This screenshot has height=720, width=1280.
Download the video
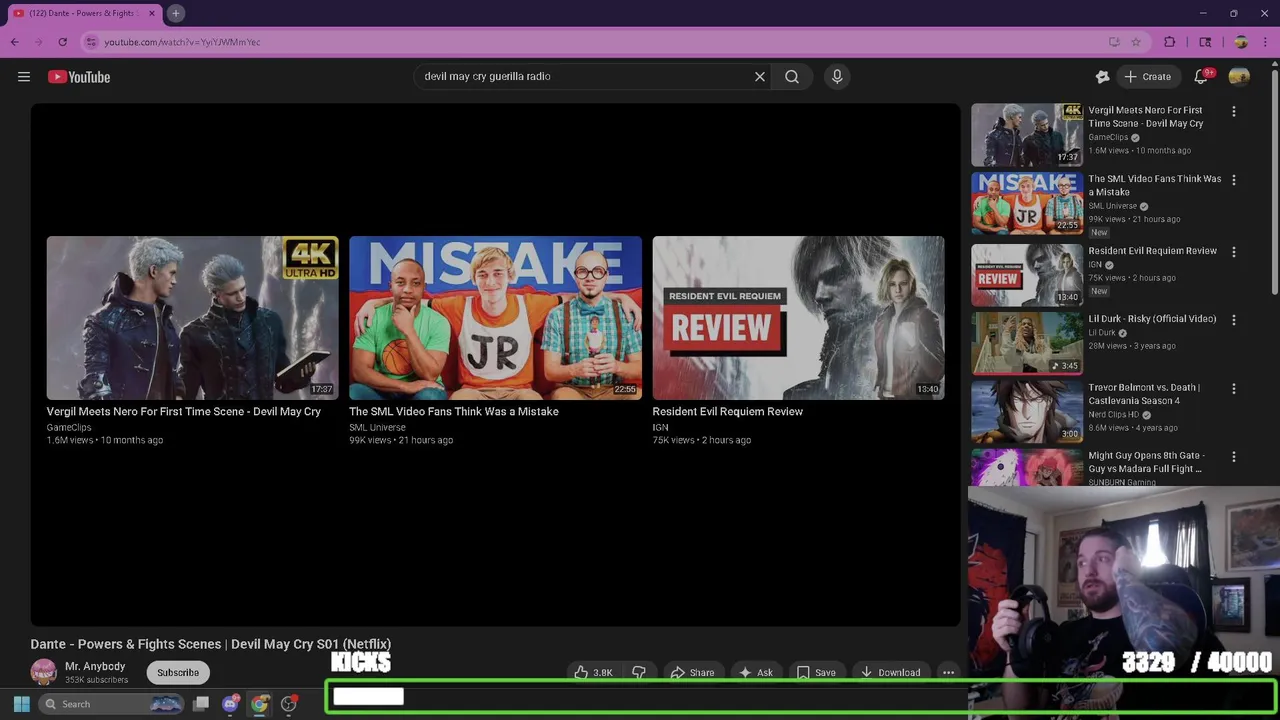(890, 672)
